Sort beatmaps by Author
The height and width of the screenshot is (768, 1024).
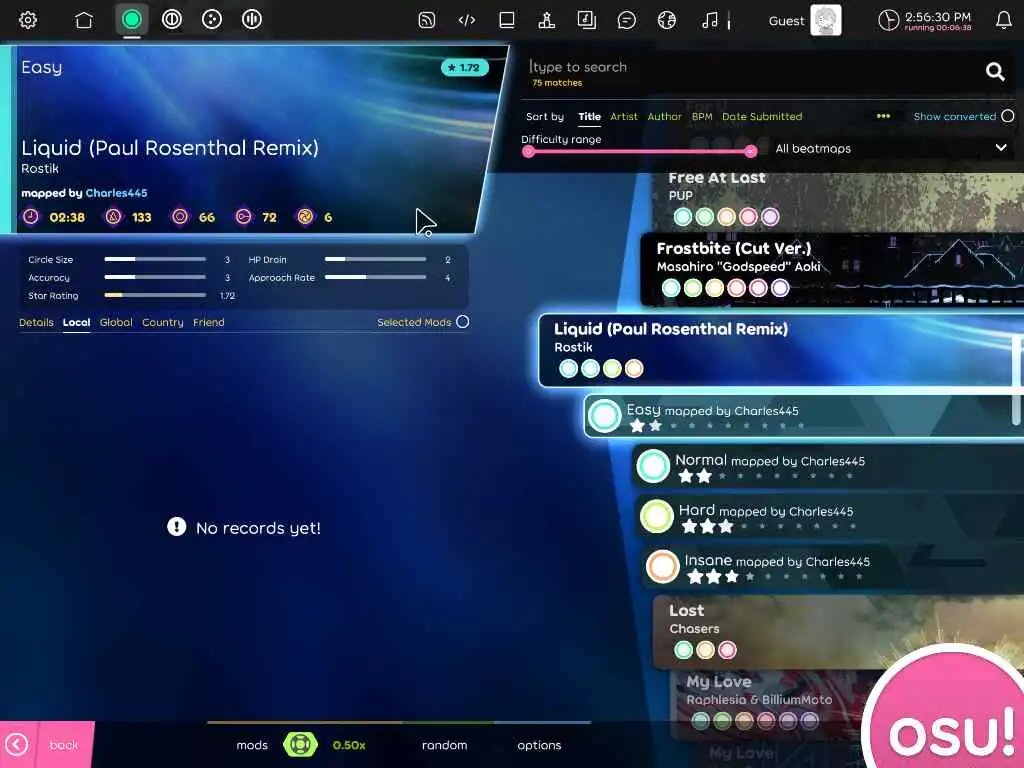[x=664, y=117]
